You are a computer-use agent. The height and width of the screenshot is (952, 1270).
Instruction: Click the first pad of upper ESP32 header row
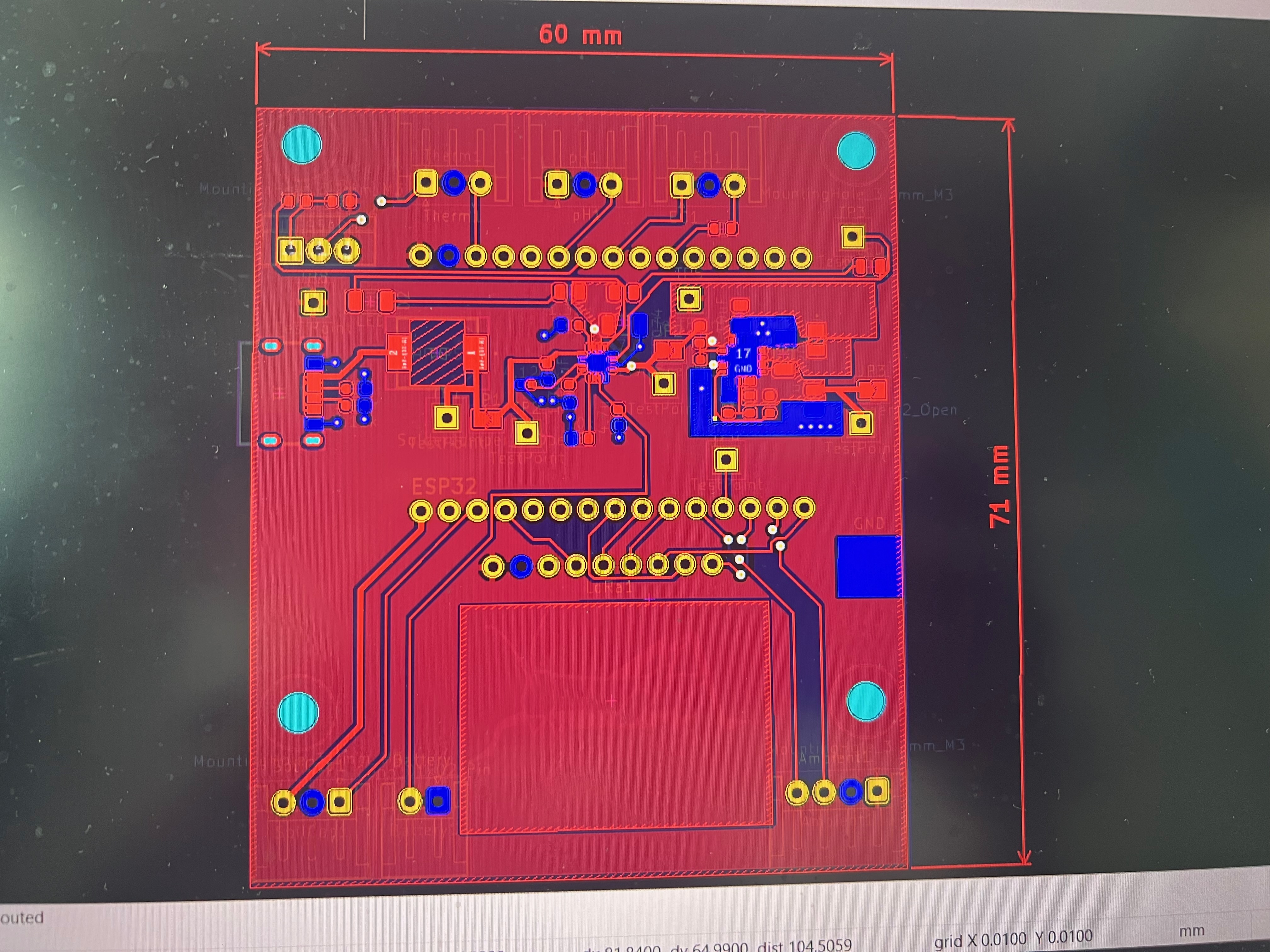(x=420, y=255)
